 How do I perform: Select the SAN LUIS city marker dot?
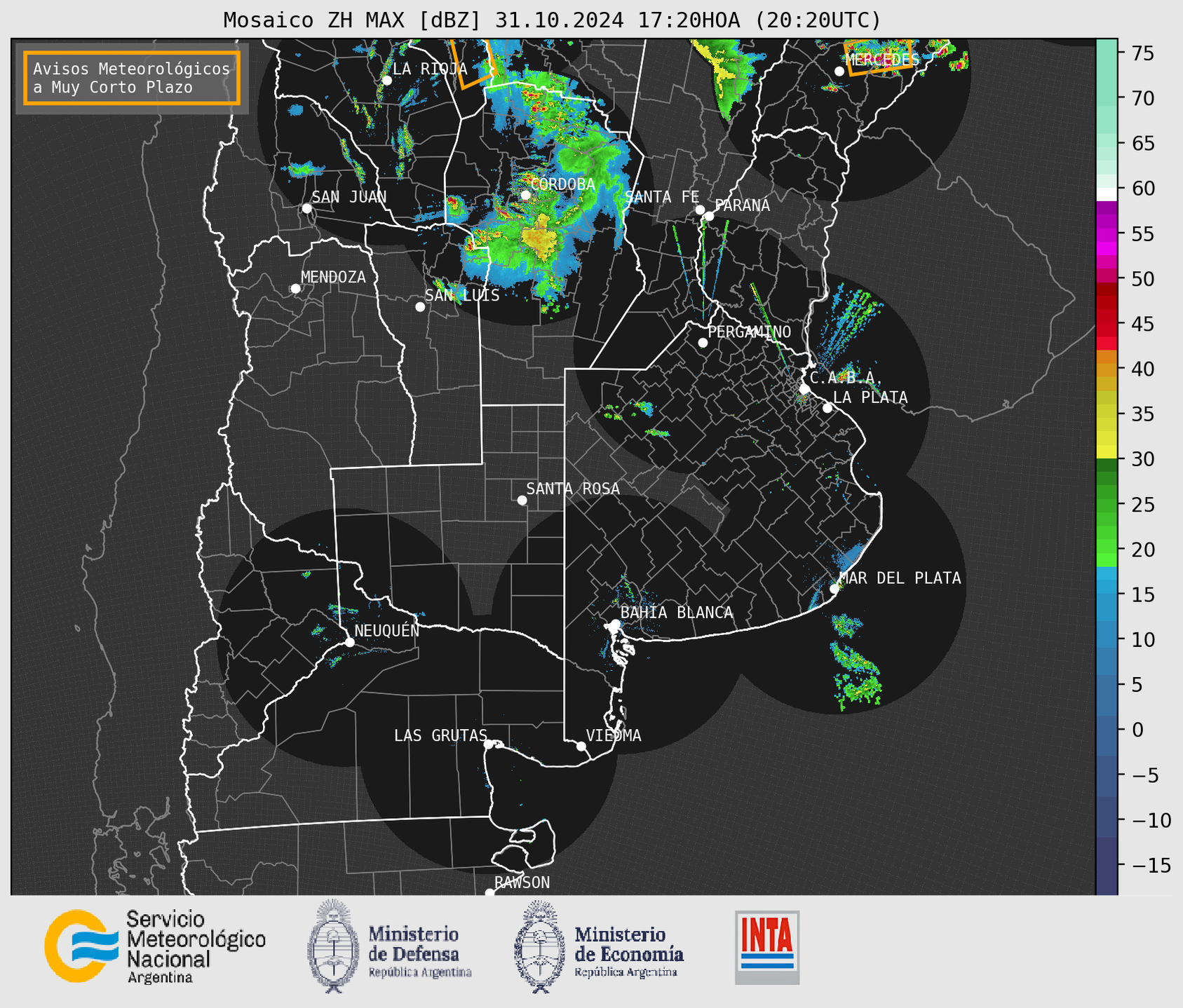pos(420,307)
